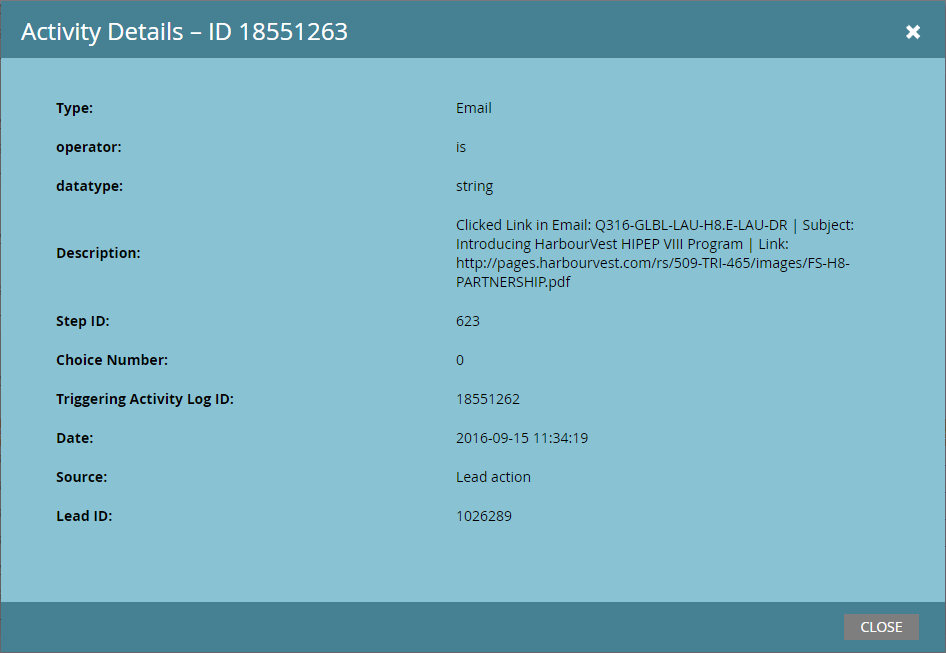
Task: Click the Lead ID value 1026289
Action: click(x=484, y=516)
